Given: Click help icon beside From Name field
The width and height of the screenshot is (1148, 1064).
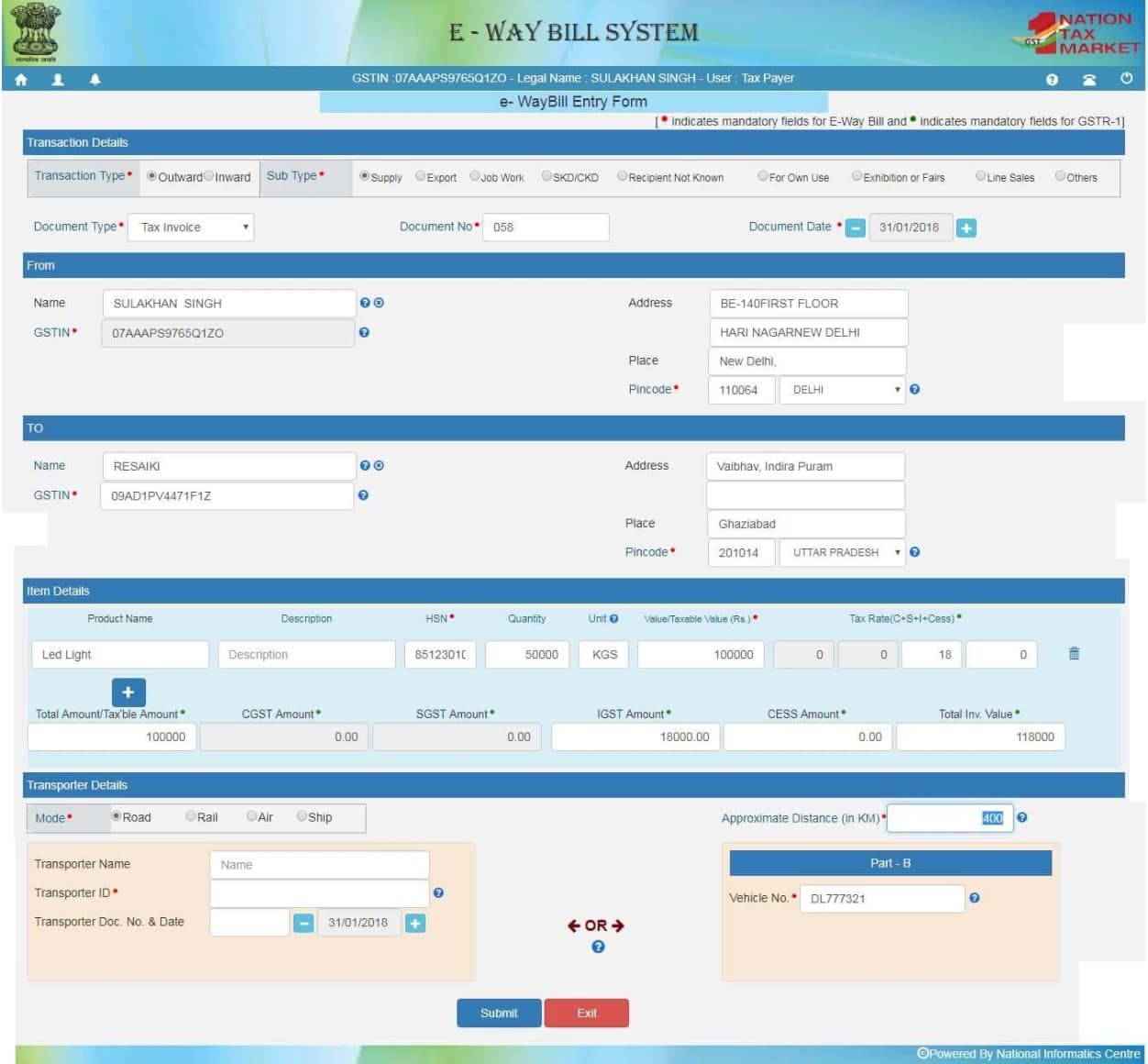Looking at the screenshot, I should pyautogui.click(x=365, y=303).
